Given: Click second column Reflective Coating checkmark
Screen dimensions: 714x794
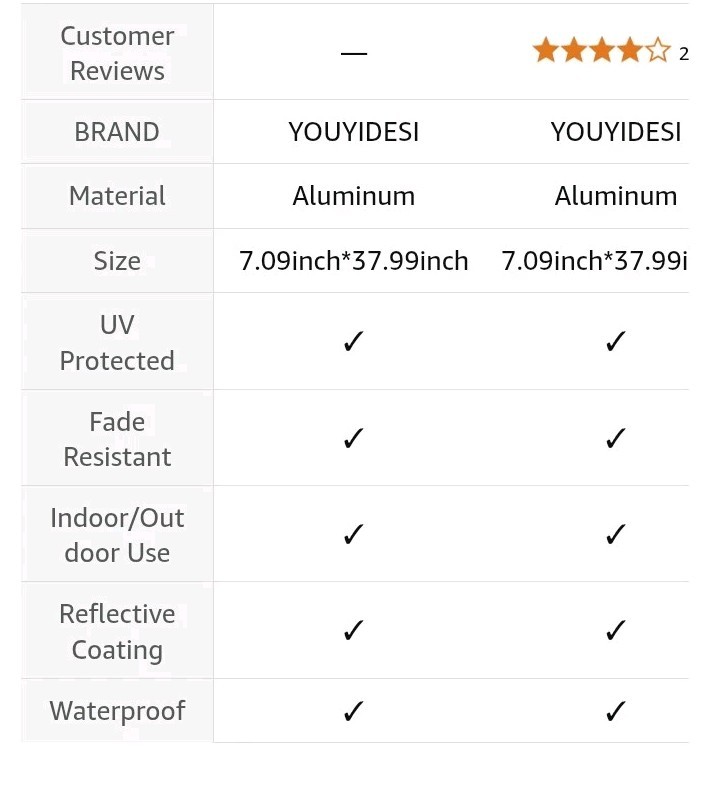Looking at the screenshot, I should 616,630.
